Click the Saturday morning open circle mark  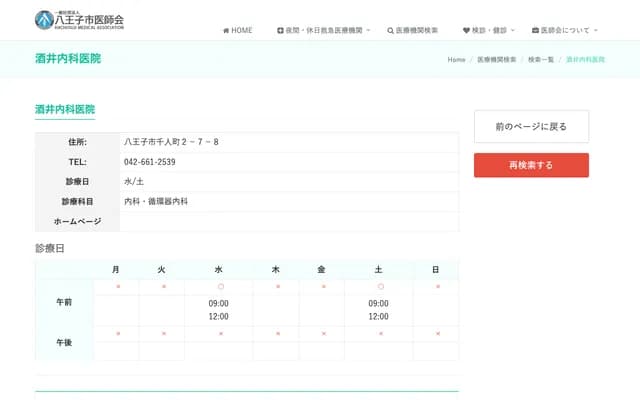(378, 287)
